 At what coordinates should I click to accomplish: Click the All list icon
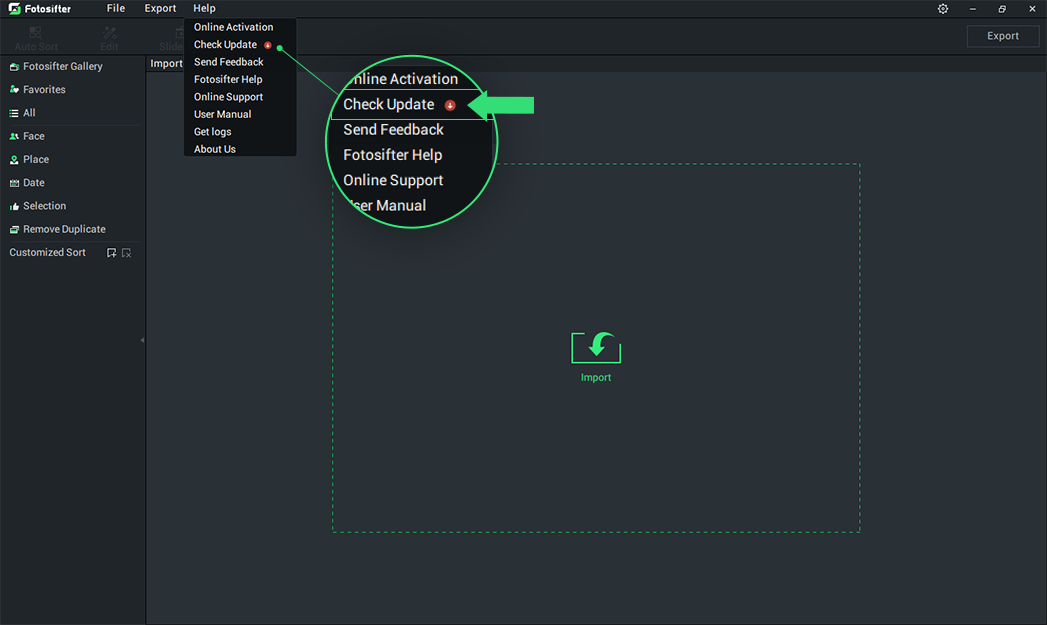[14, 113]
